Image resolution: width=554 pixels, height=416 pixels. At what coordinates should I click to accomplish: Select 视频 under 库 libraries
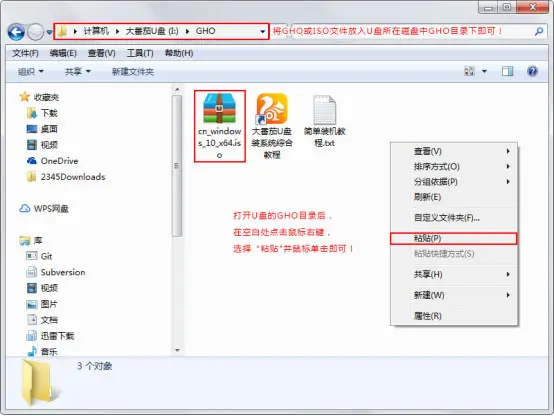coord(49,288)
